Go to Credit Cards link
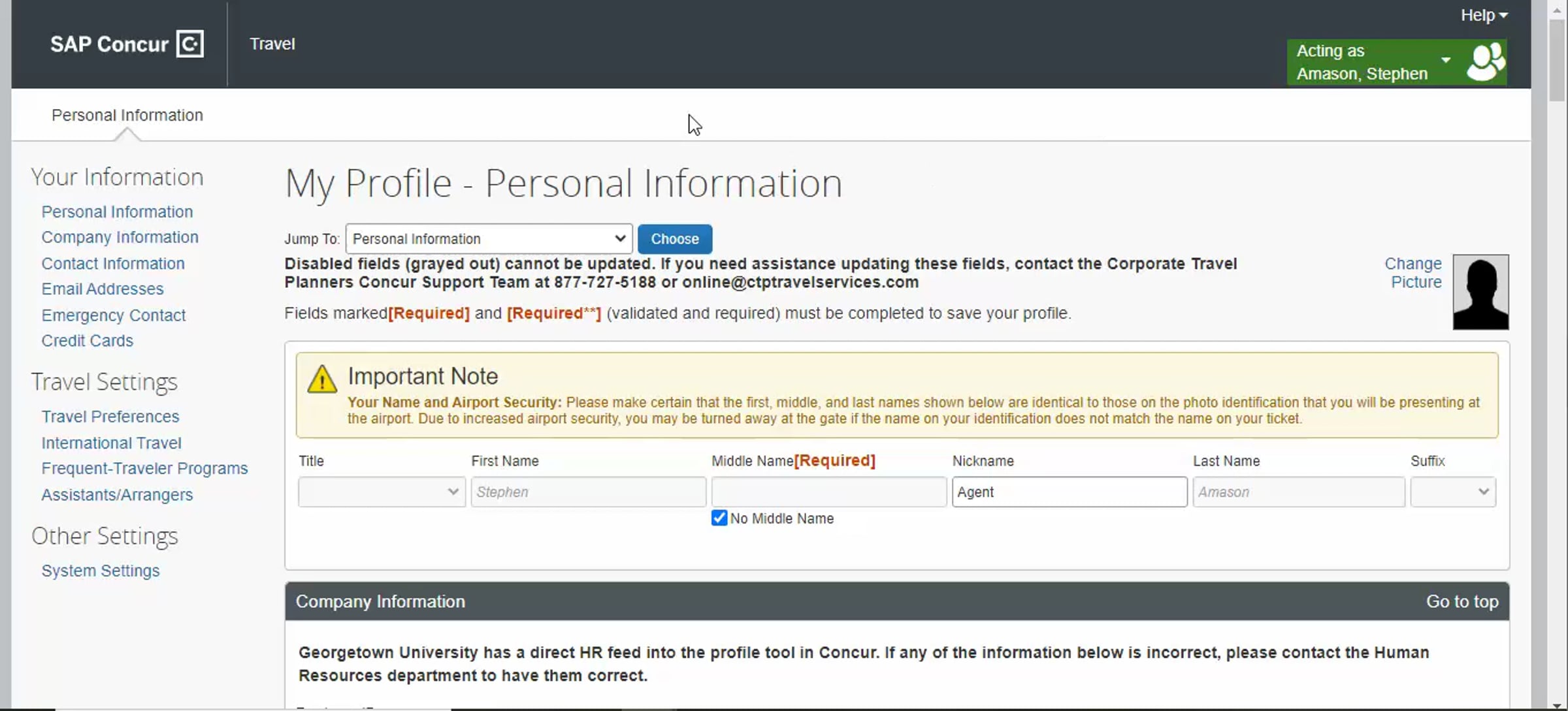 (87, 341)
